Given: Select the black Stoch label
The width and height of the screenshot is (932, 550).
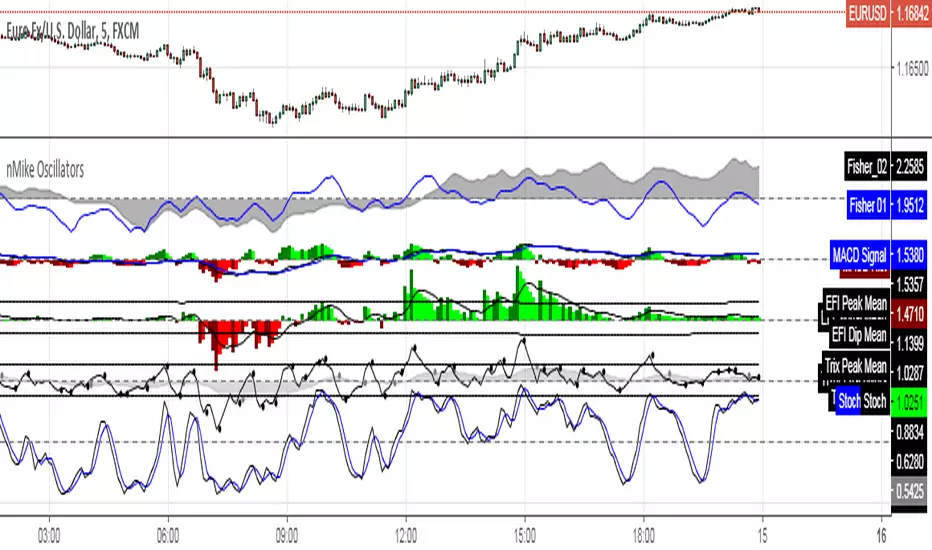Looking at the screenshot, I should [x=875, y=401].
